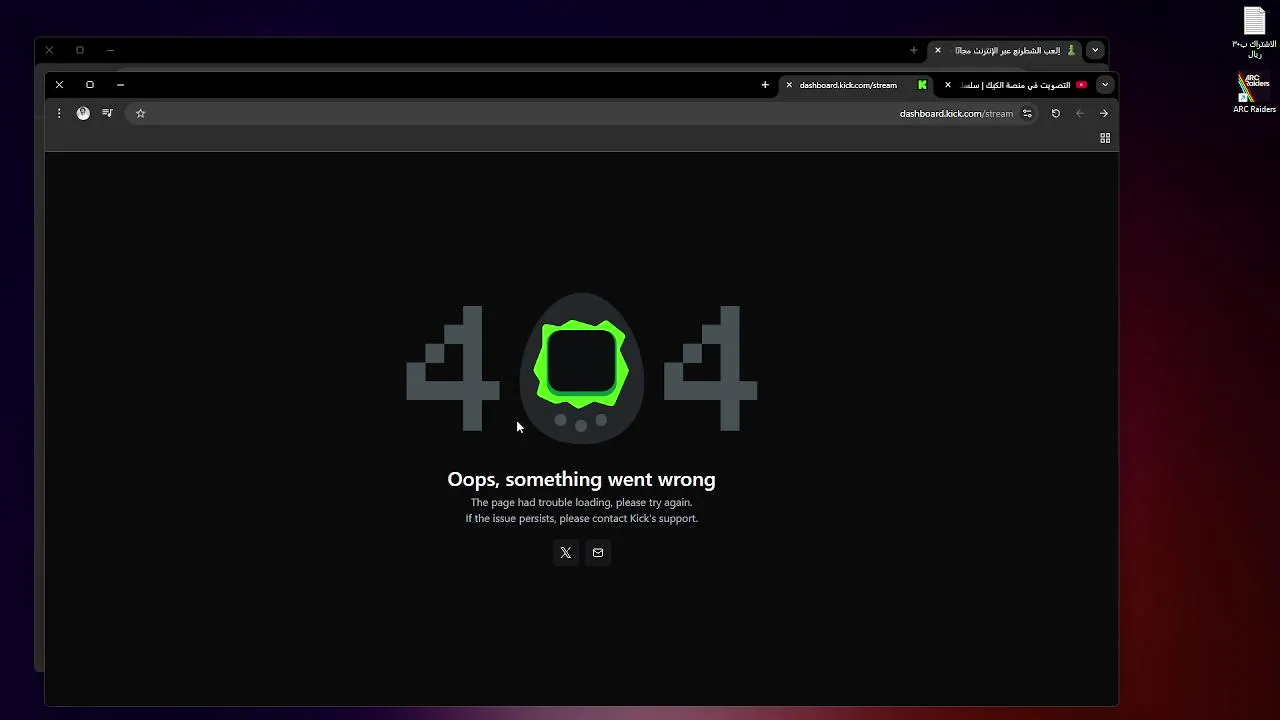Close the background browser window
This screenshot has height=720, width=1280.
pos(49,50)
